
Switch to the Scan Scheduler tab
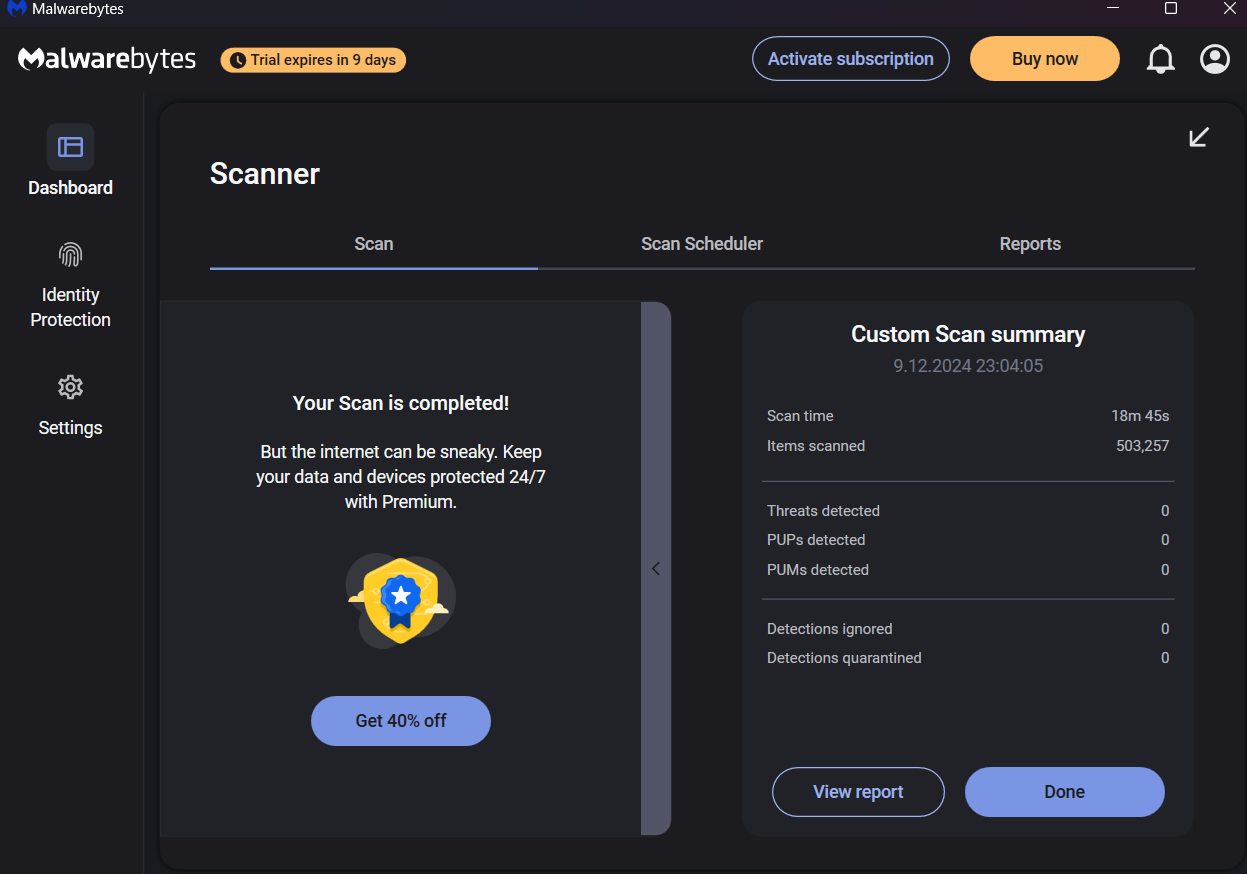(702, 244)
